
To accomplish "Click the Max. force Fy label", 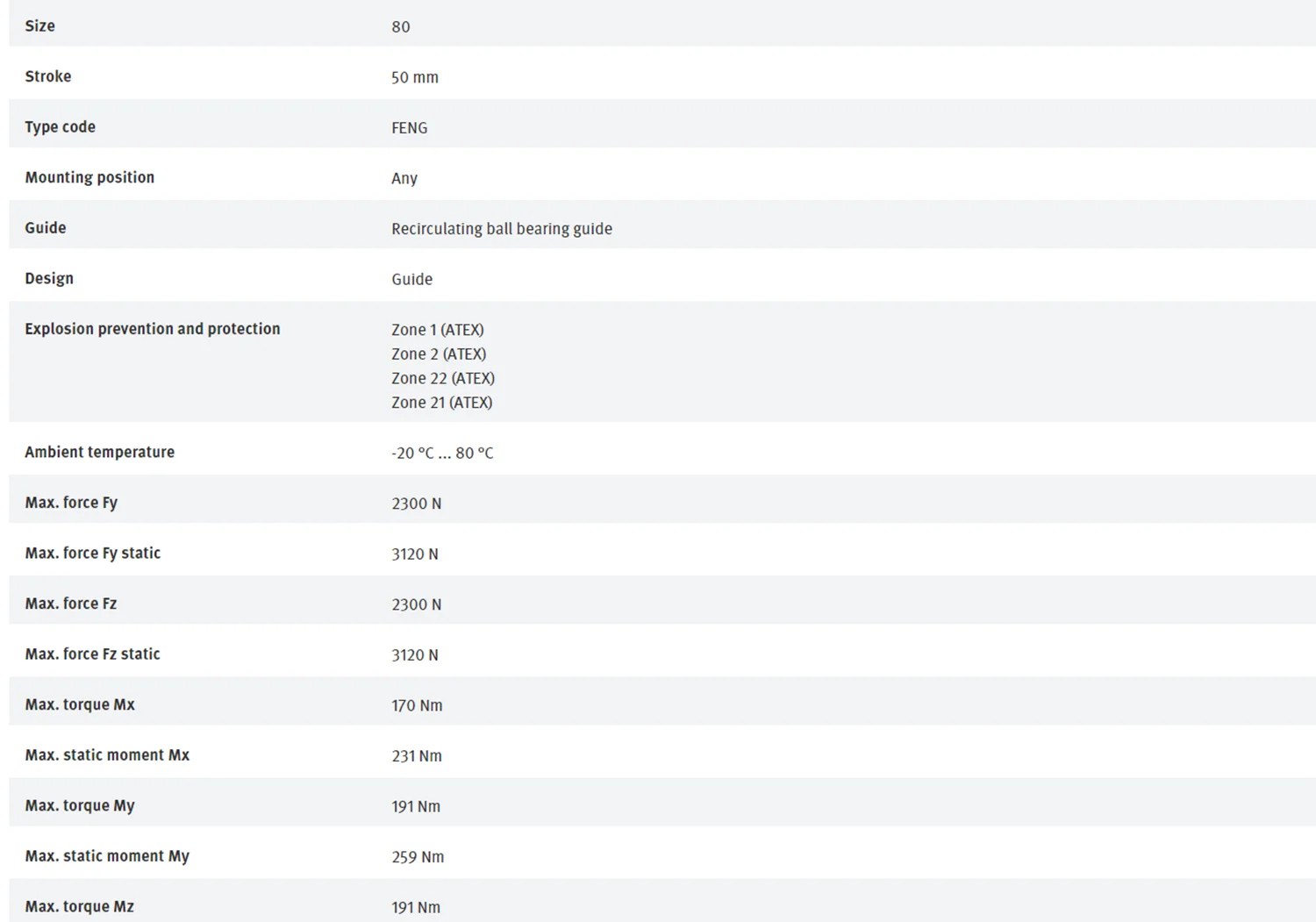I will click(71, 503).
